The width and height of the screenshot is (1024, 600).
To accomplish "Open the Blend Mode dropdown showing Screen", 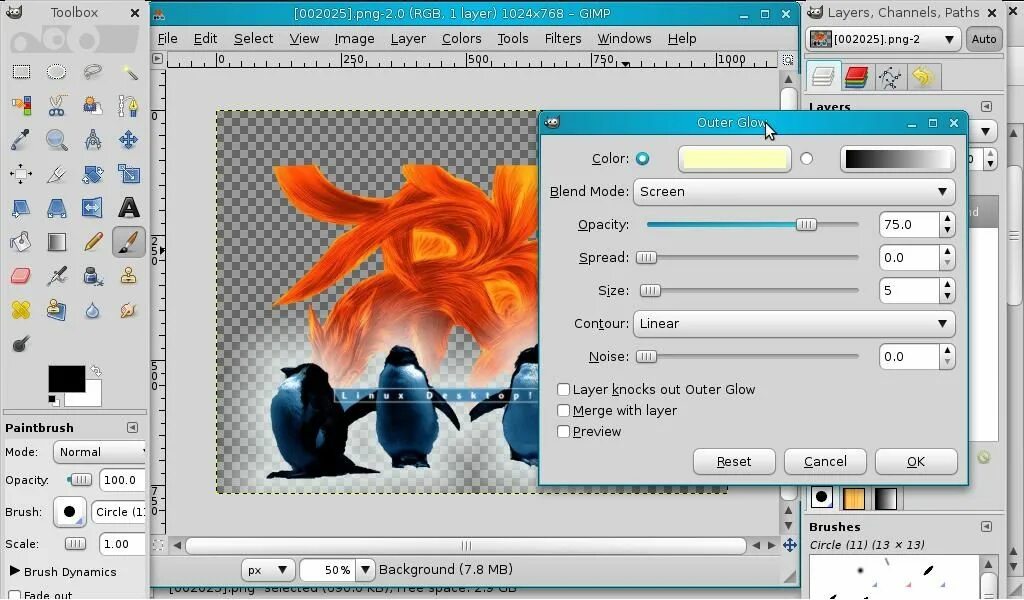I will pos(794,192).
